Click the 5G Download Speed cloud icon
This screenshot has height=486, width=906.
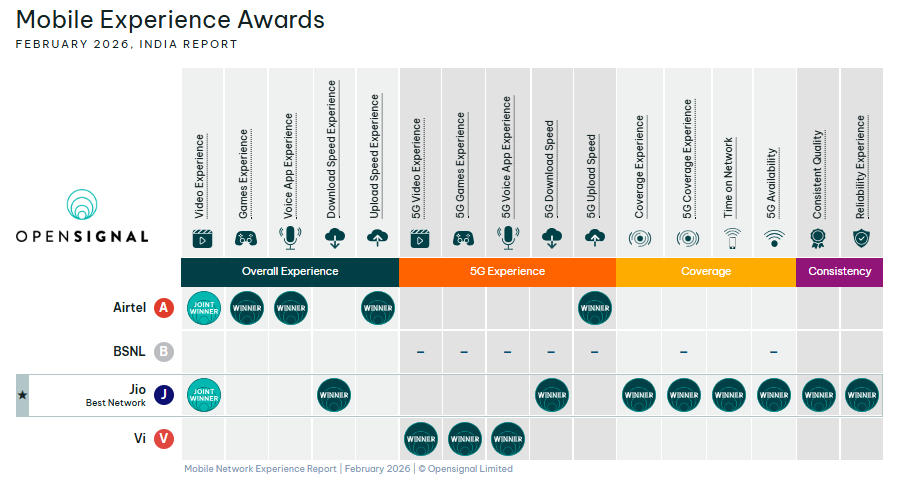(x=552, y=238)
